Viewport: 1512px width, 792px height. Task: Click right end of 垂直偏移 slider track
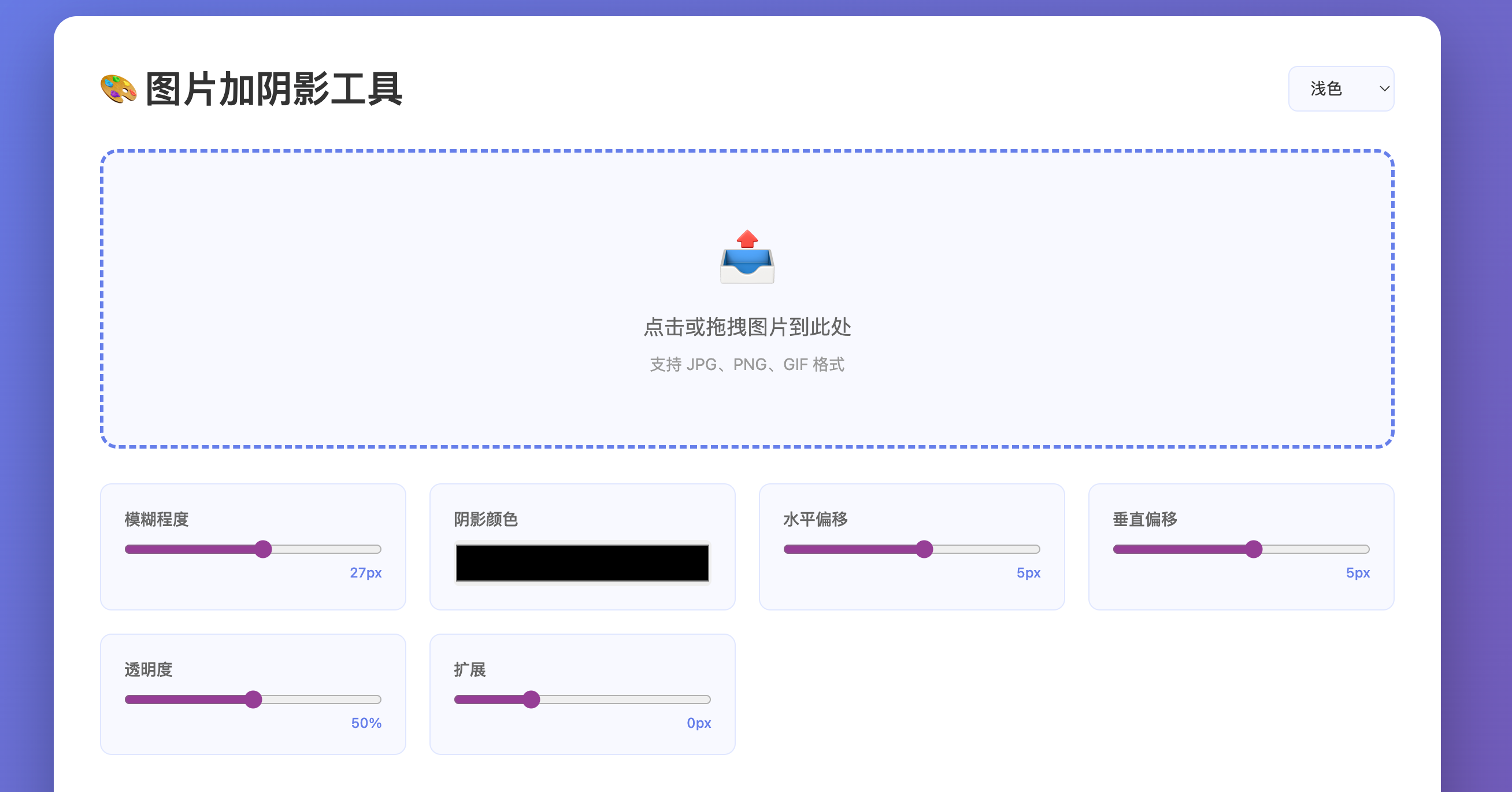1365,549
